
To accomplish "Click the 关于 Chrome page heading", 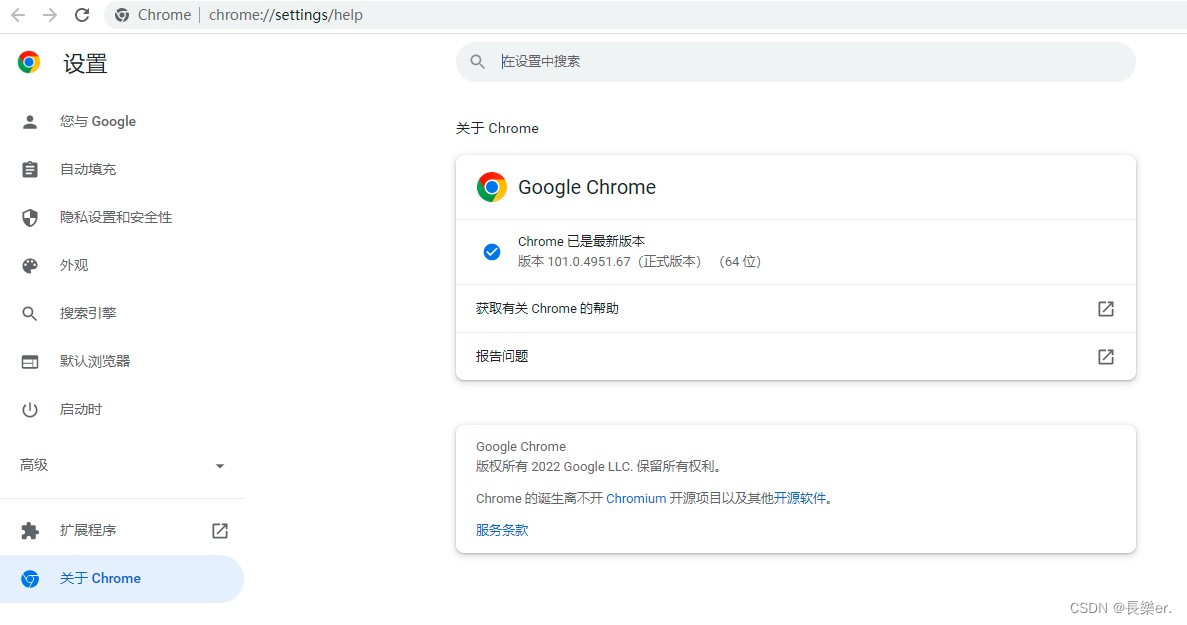I will (x=497, y=129).
